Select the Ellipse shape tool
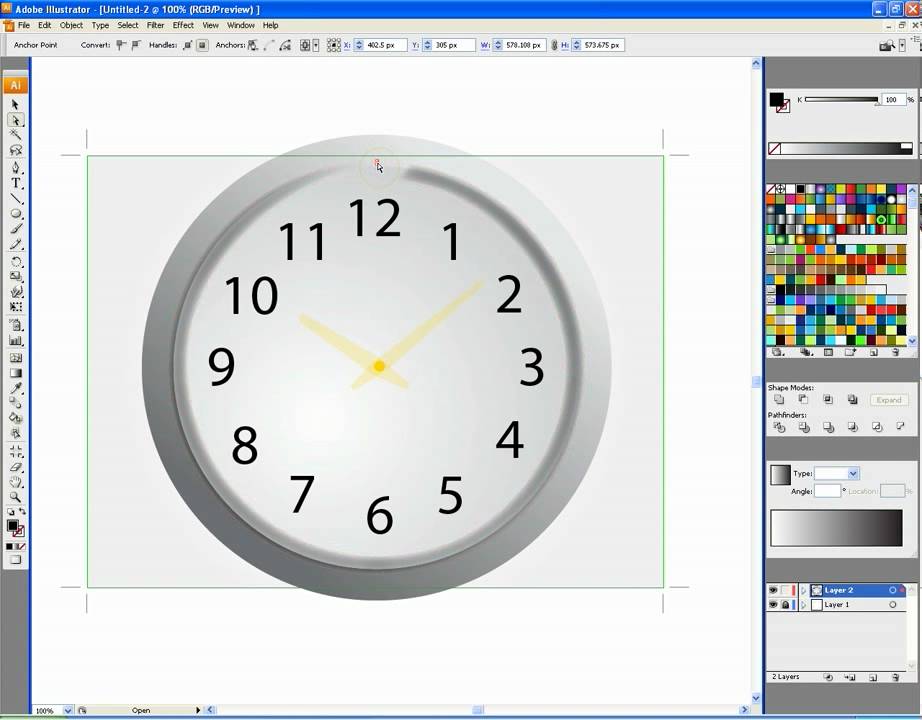 (x=15, y=214)
